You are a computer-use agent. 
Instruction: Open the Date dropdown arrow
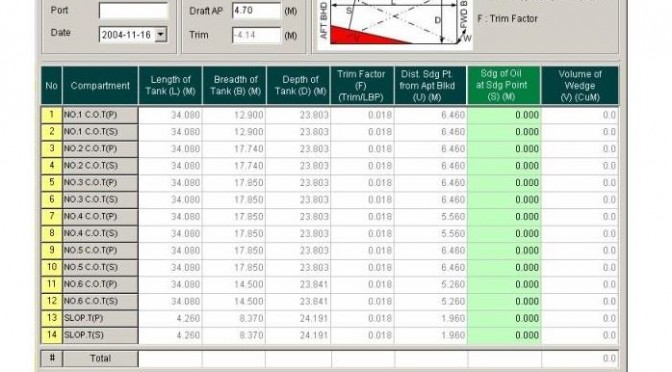point(161,35)
